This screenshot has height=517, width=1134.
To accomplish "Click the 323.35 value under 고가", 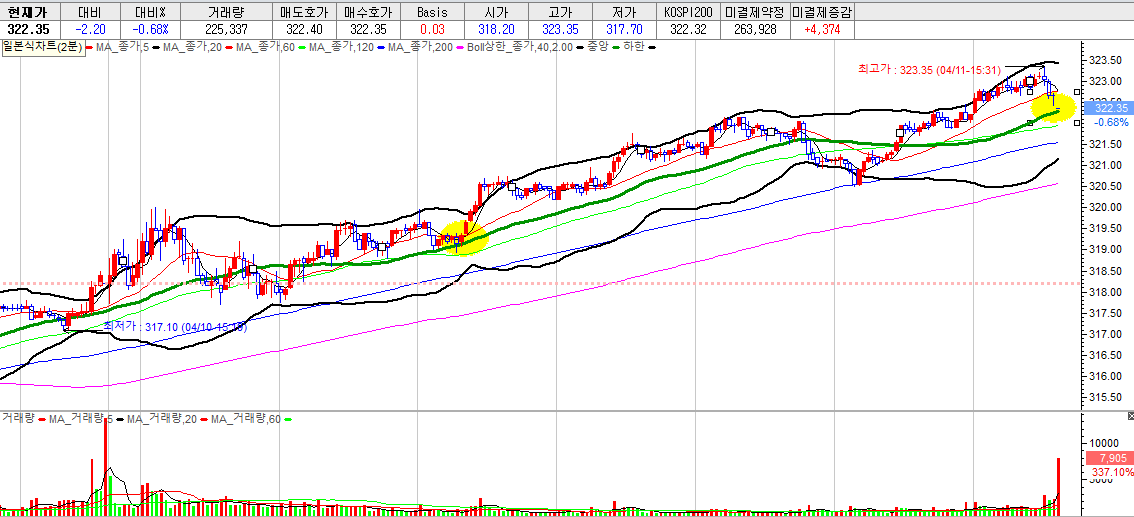I will [x=560, y=30].
